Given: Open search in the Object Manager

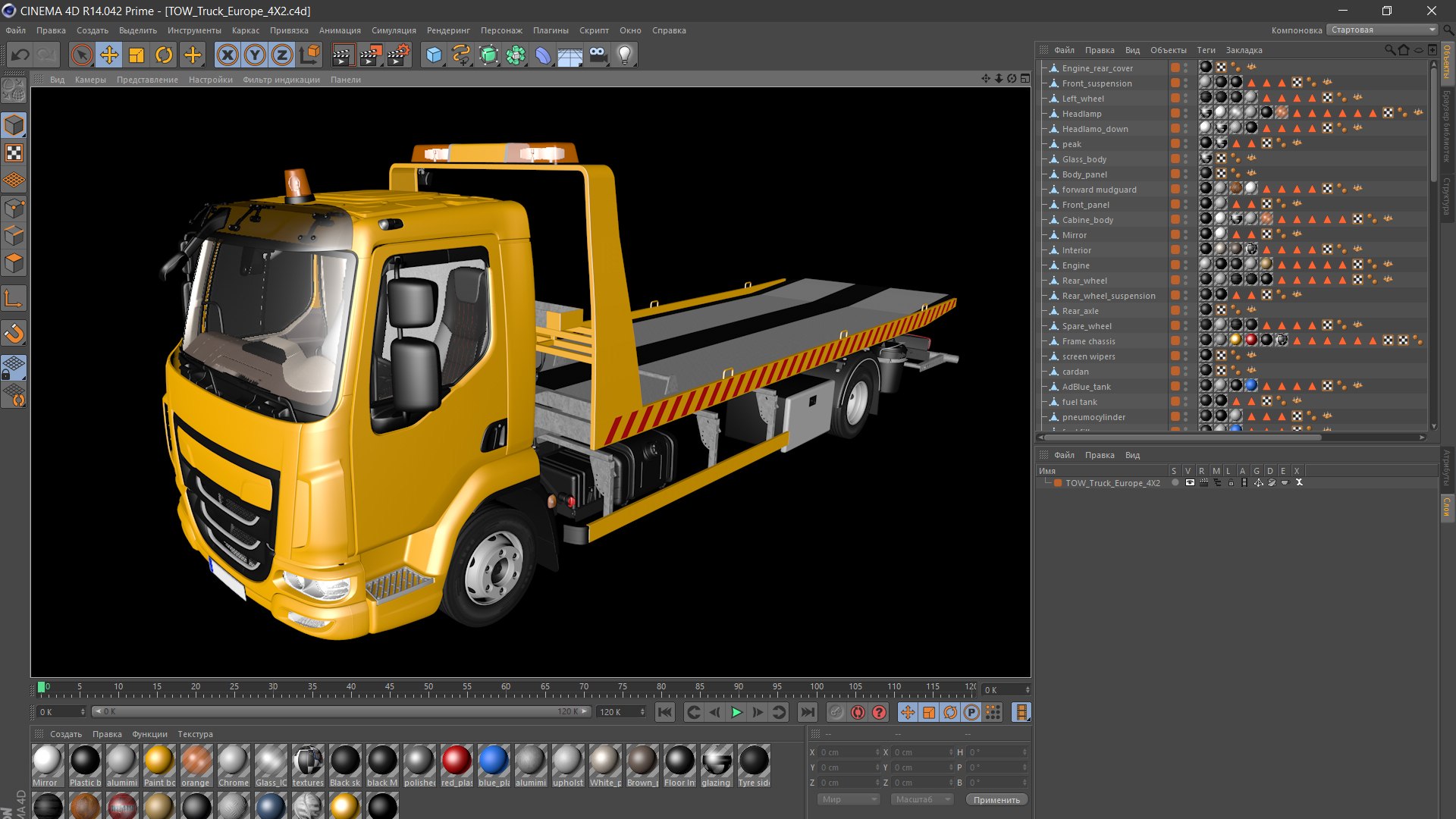Looking at the screenshot, I should coord(1389,50).
